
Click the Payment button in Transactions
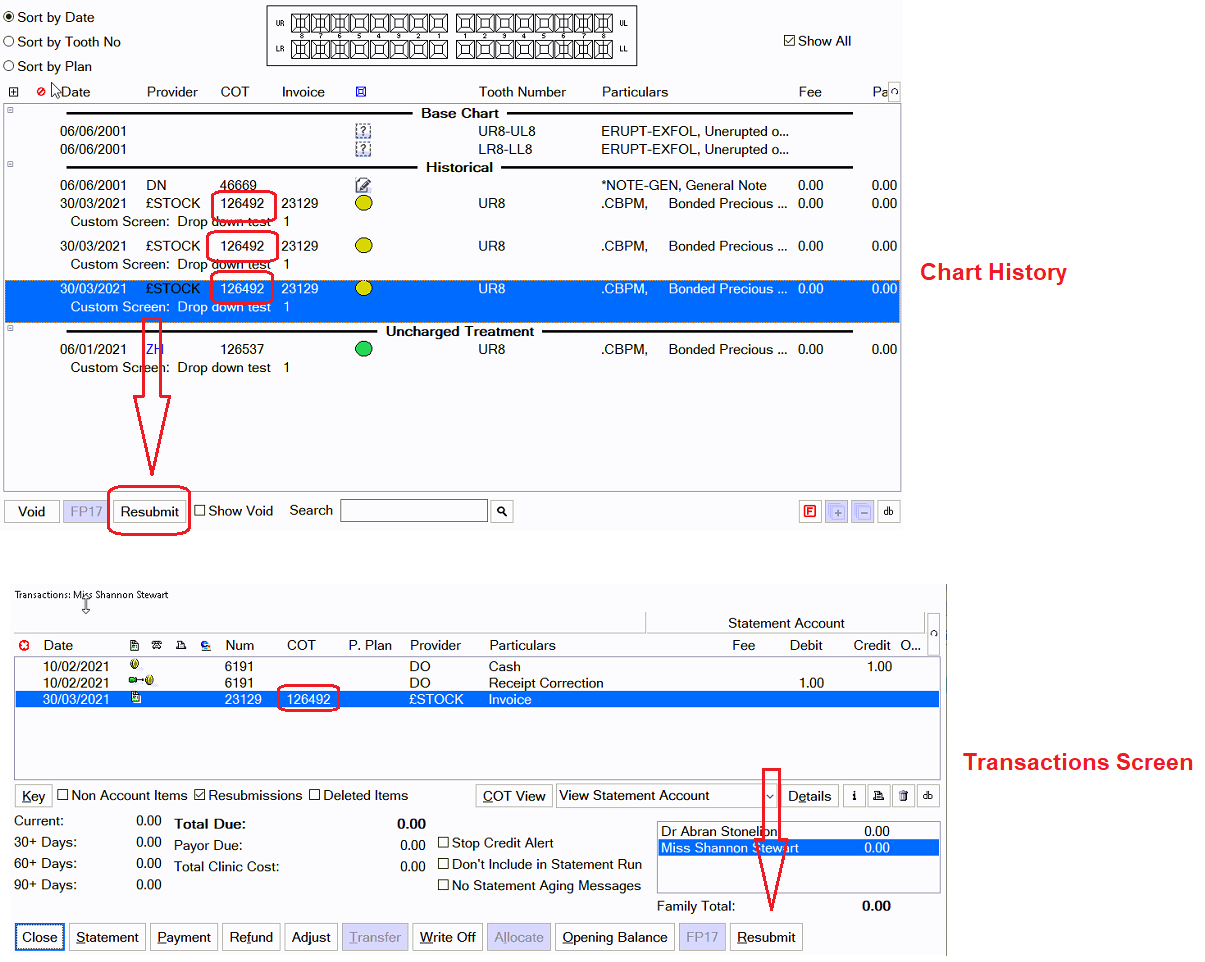pos(184,937)
